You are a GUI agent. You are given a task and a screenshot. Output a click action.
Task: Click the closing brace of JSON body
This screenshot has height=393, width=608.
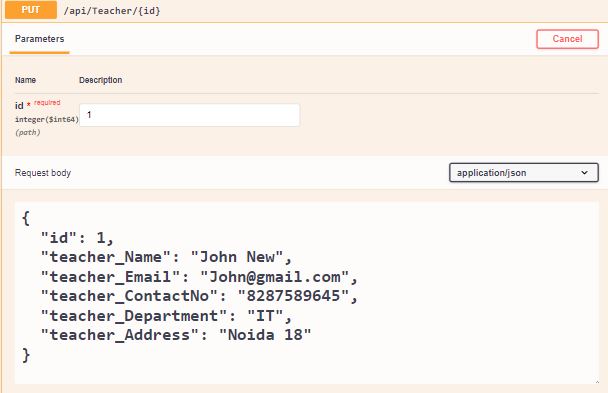coord(26,355)
